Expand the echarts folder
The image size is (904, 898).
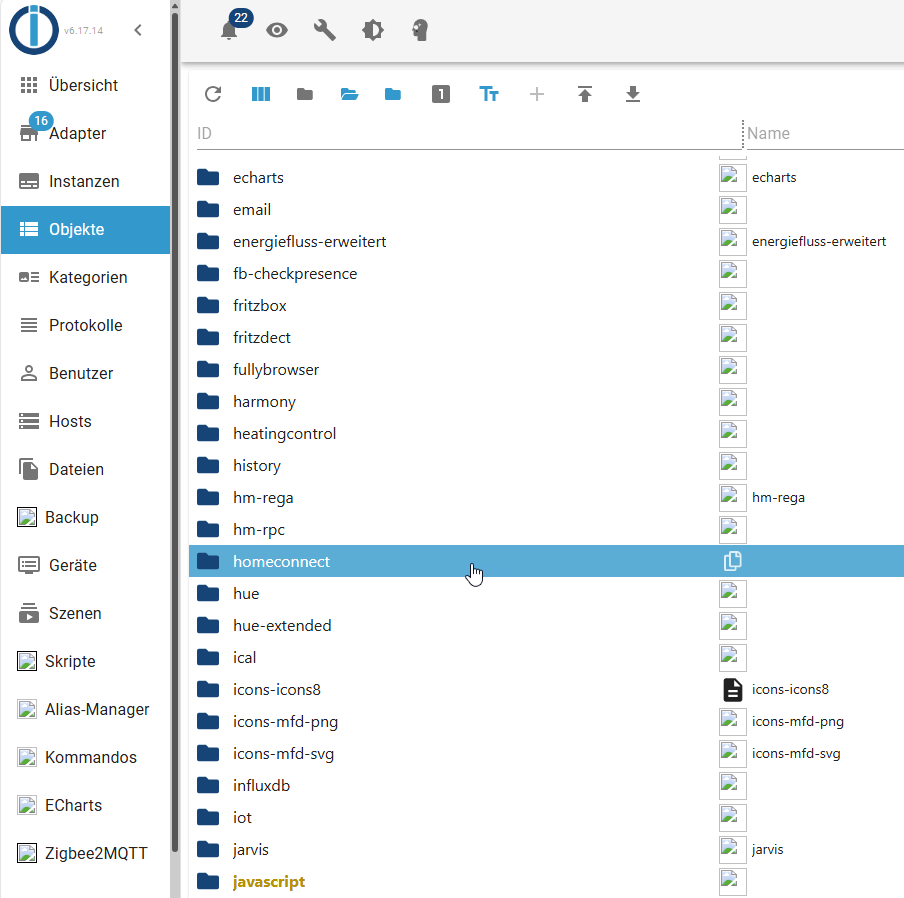pyautogui.click(x=208, y=178)
